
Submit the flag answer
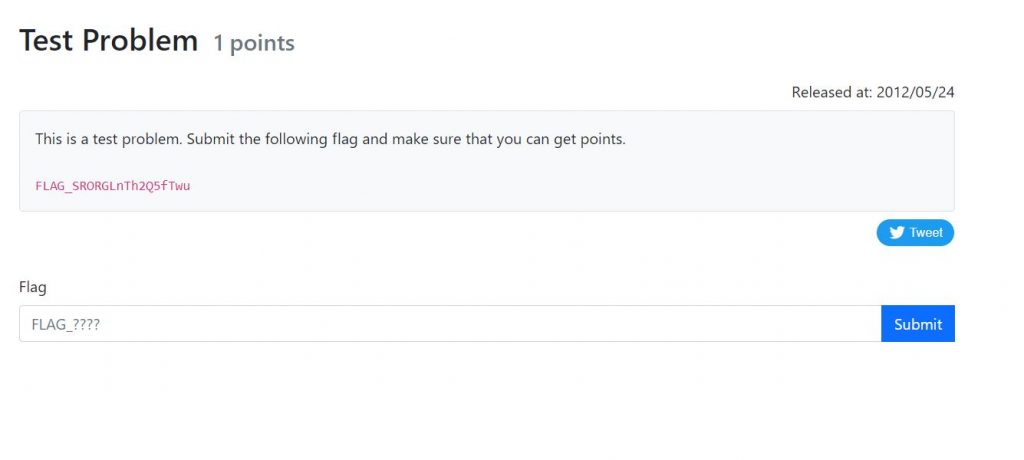pos(918,323)
